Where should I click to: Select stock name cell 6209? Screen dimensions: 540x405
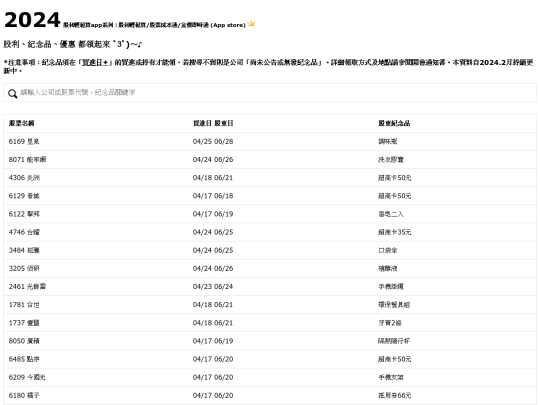pyautogui.click(x=27, y=377)
